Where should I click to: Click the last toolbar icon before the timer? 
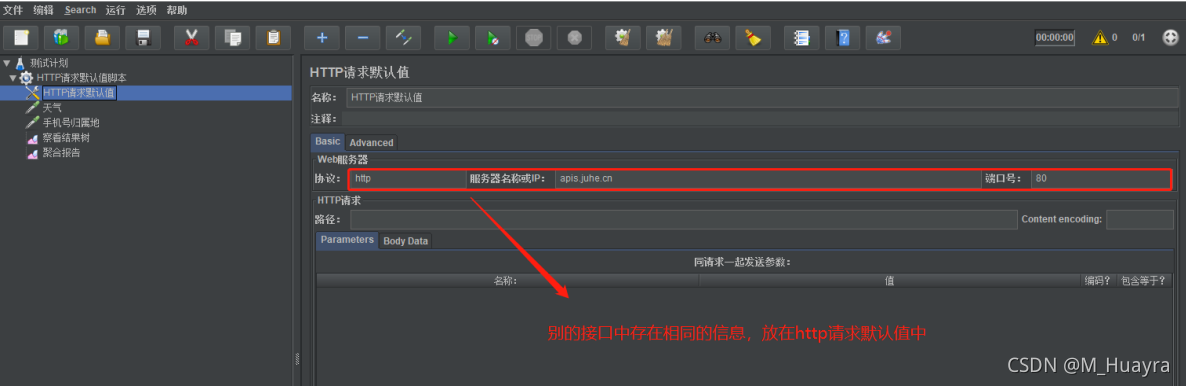click(x=883, y=38)
